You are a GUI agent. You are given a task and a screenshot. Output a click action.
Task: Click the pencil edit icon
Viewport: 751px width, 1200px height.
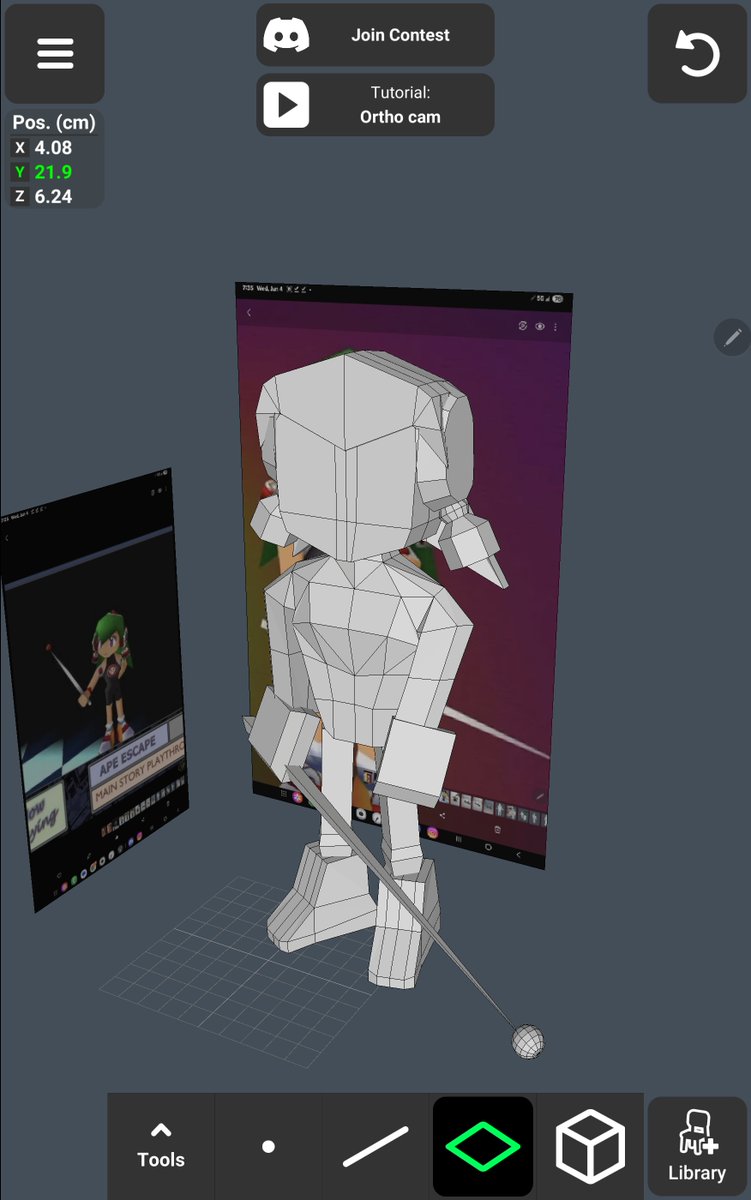(x=732, y=338)
